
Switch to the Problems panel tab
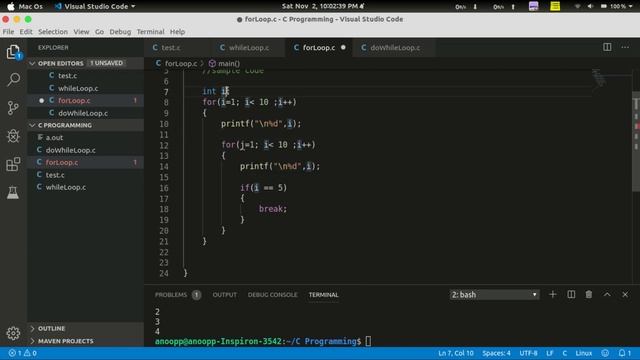(x=177, y=295)
